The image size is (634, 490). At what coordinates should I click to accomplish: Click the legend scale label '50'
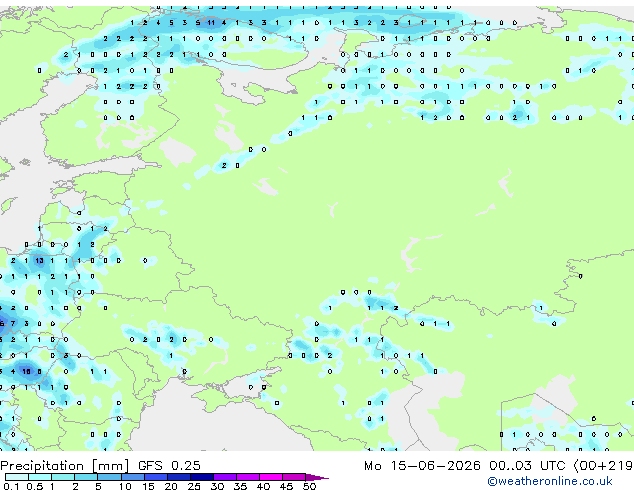(310, 486)
